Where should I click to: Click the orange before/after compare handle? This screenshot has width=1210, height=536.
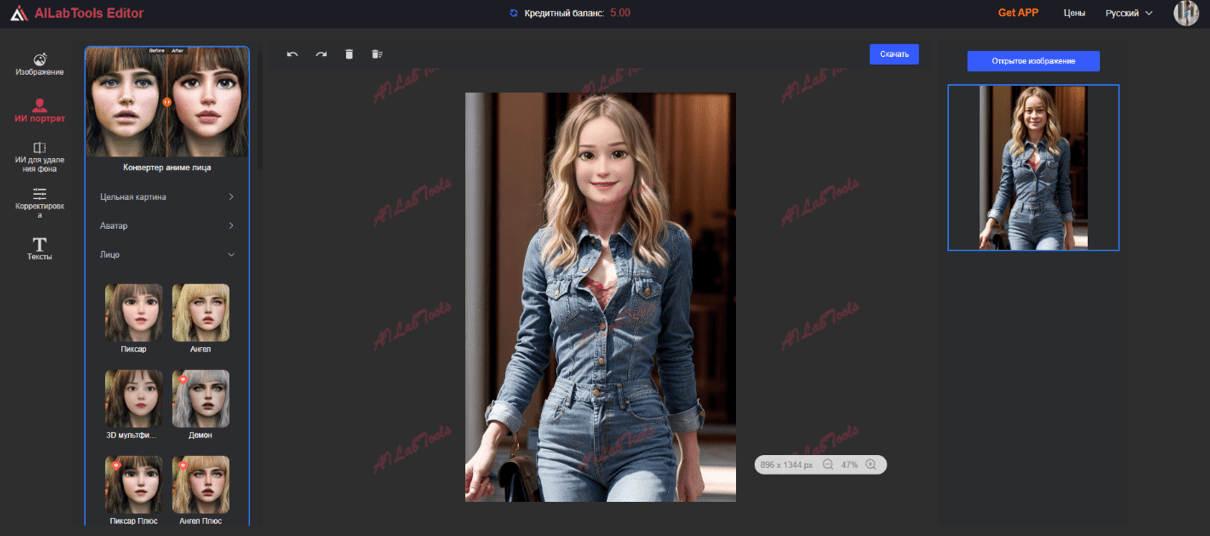[x=167, y=102]
